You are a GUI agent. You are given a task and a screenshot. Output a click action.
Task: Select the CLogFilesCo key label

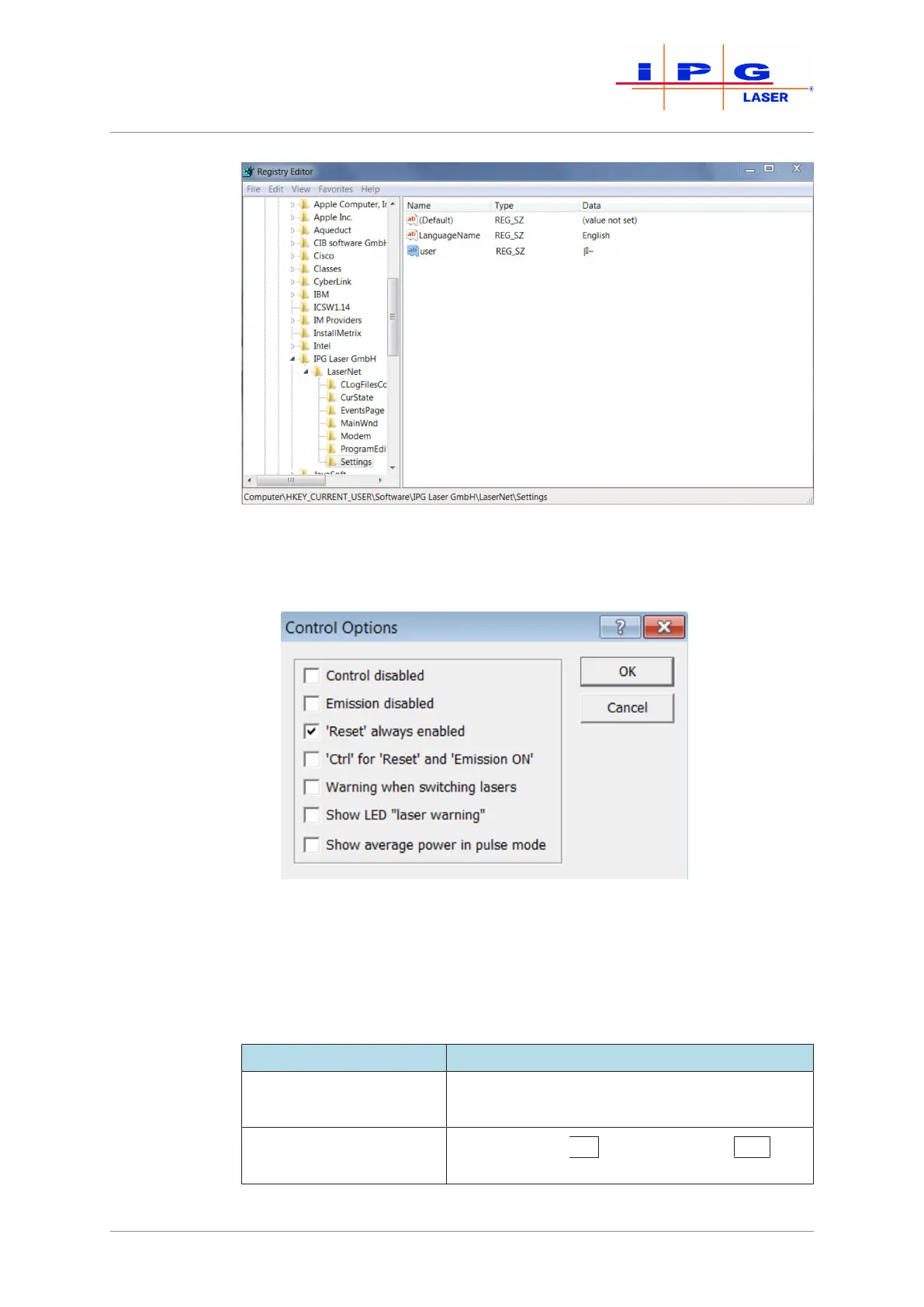[363, 385]
